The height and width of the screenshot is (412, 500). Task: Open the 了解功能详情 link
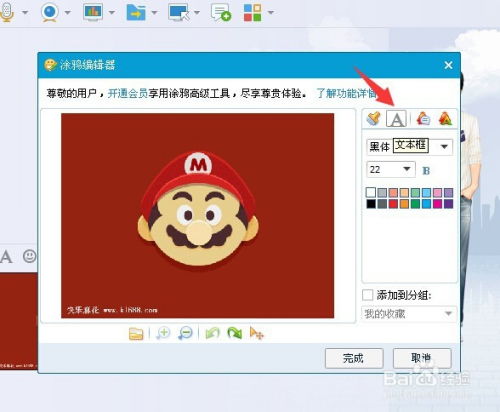[347, 93]
